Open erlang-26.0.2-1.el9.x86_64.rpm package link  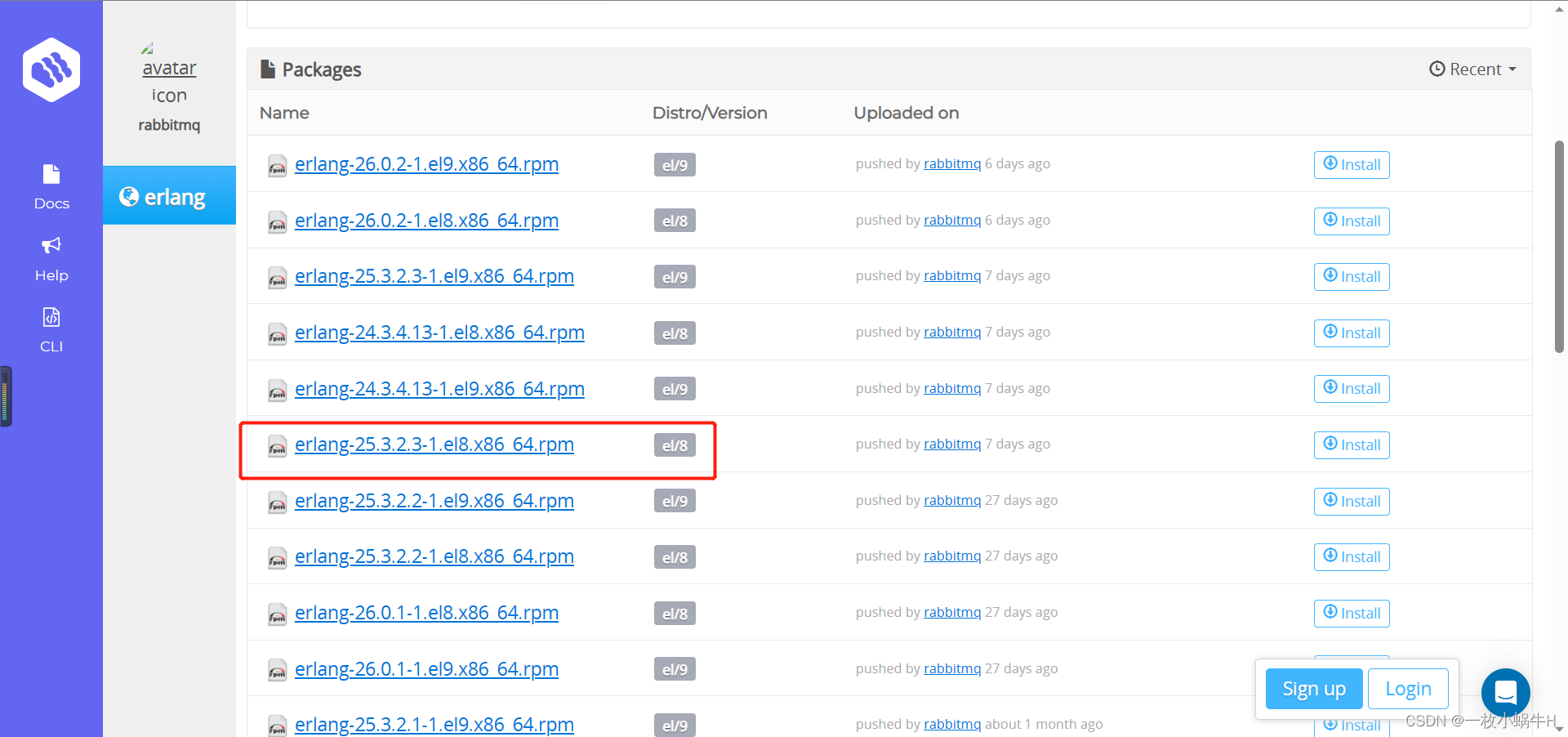tap(426, 164)
